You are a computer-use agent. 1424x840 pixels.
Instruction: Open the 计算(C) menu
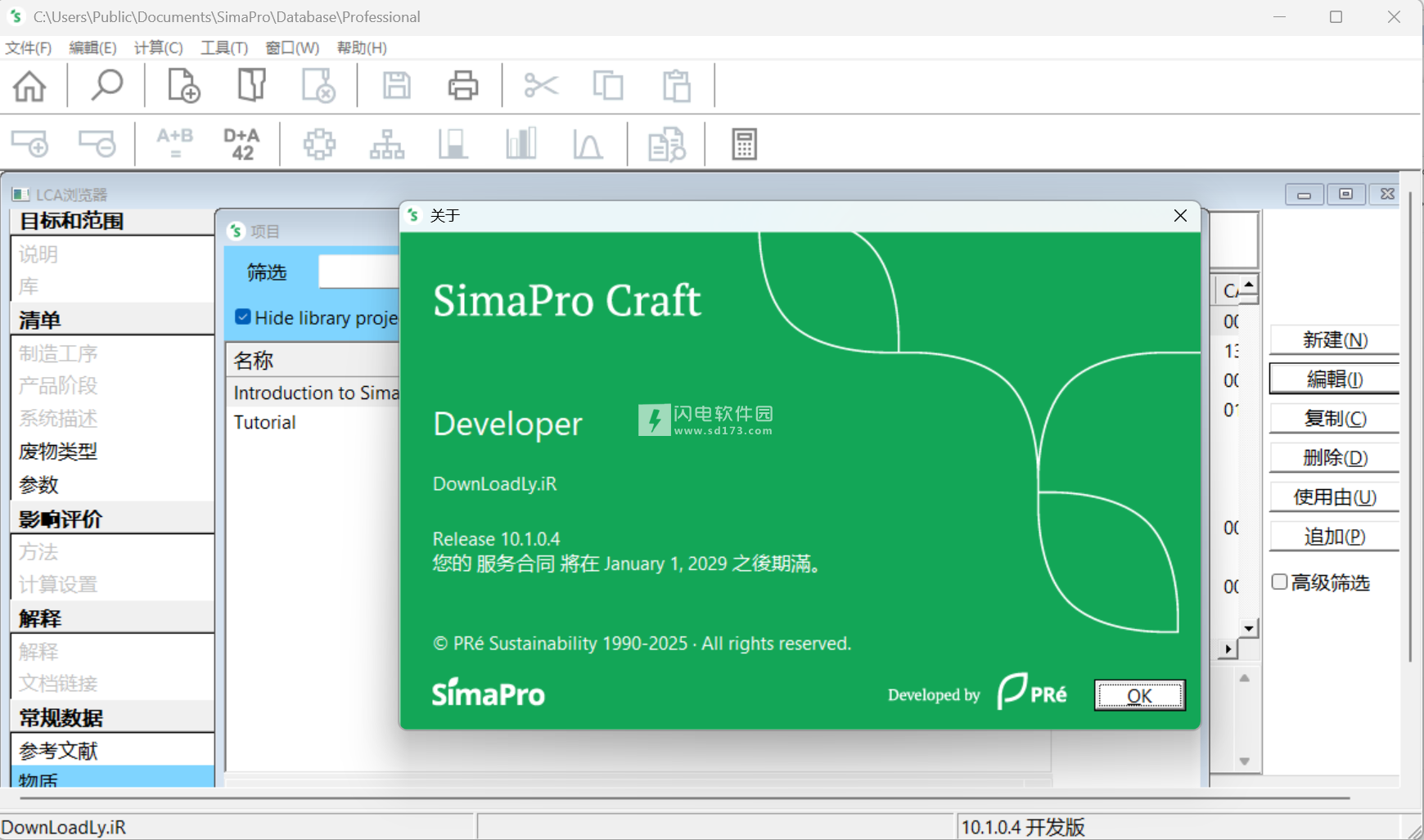(x=158, y=47)
